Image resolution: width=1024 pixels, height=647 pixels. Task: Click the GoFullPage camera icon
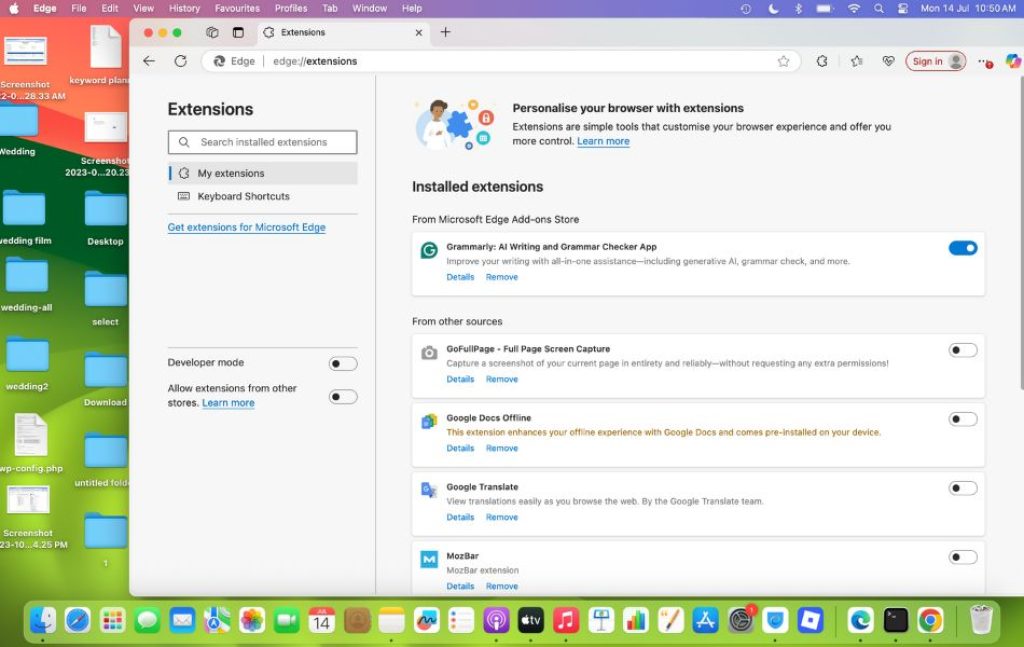(x=429, y=353)
